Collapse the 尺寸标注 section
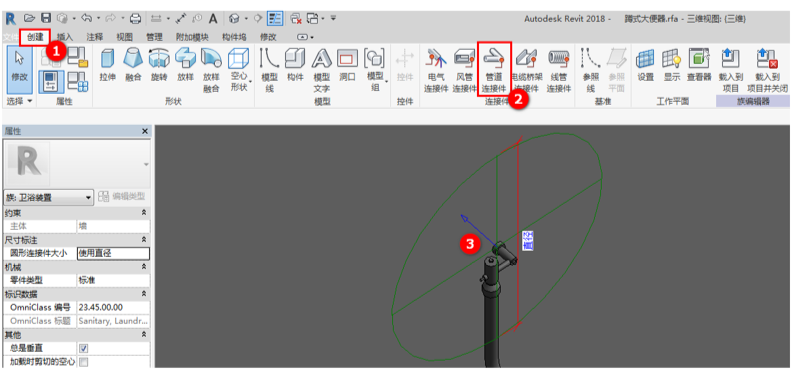The width and height of the screenshot is (796, 380). pos(144,239)
